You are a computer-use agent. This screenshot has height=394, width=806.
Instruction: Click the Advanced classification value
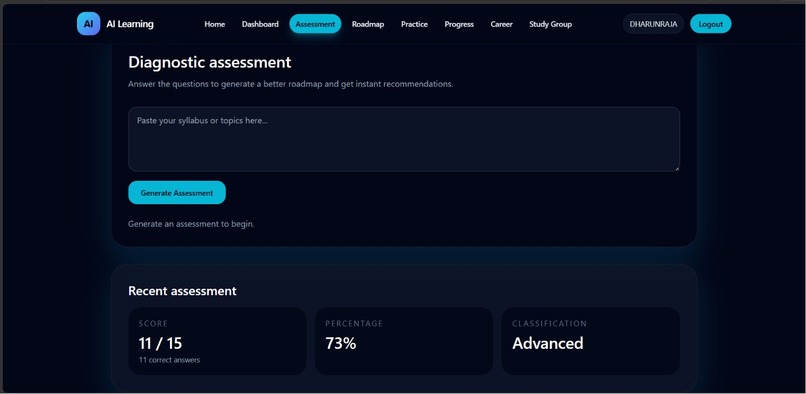(547, 343)
